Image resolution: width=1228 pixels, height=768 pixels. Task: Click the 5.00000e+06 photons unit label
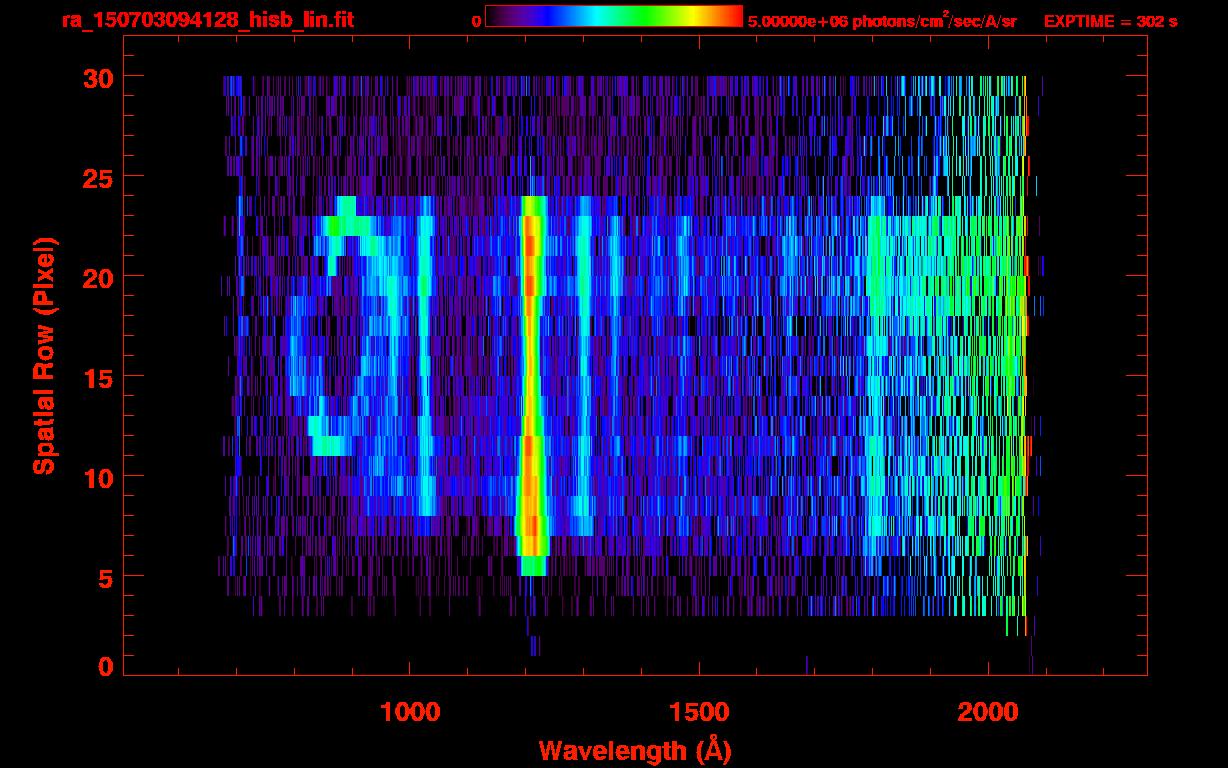tap(882, 21)
